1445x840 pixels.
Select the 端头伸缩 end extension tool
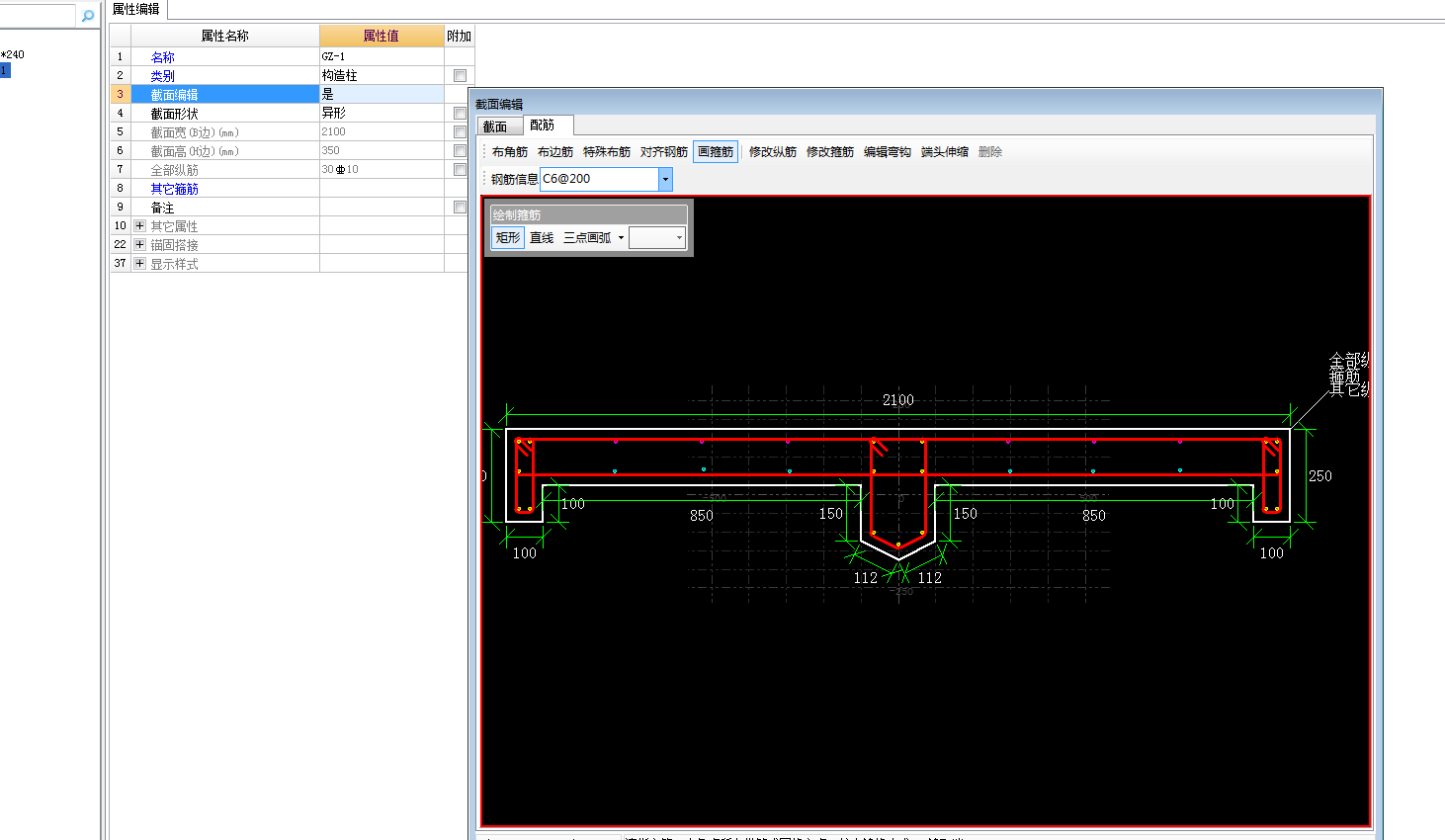tap(945, 152)
